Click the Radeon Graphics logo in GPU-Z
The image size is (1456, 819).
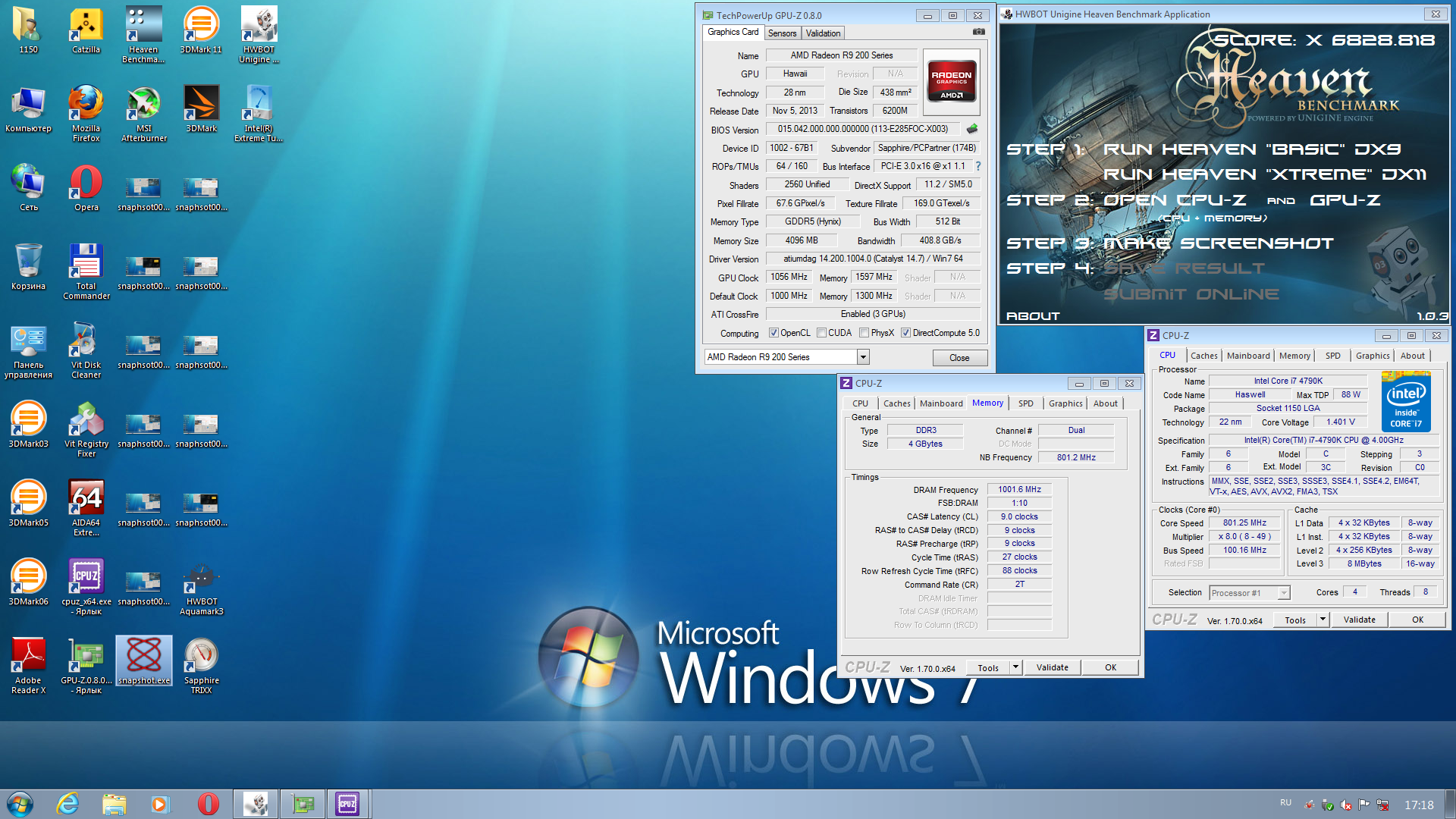(952, 82)
